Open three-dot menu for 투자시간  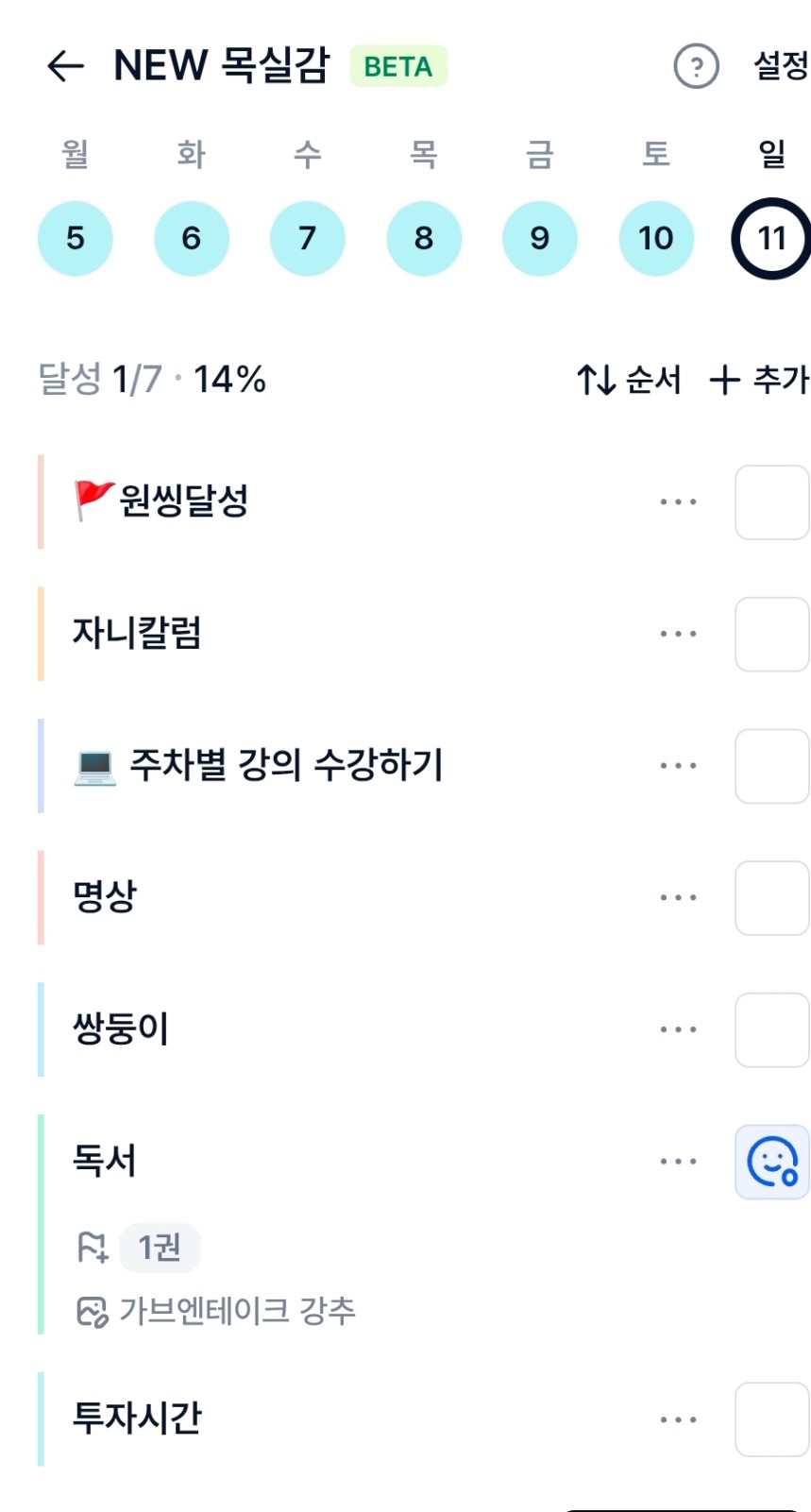click(678, 1419)
